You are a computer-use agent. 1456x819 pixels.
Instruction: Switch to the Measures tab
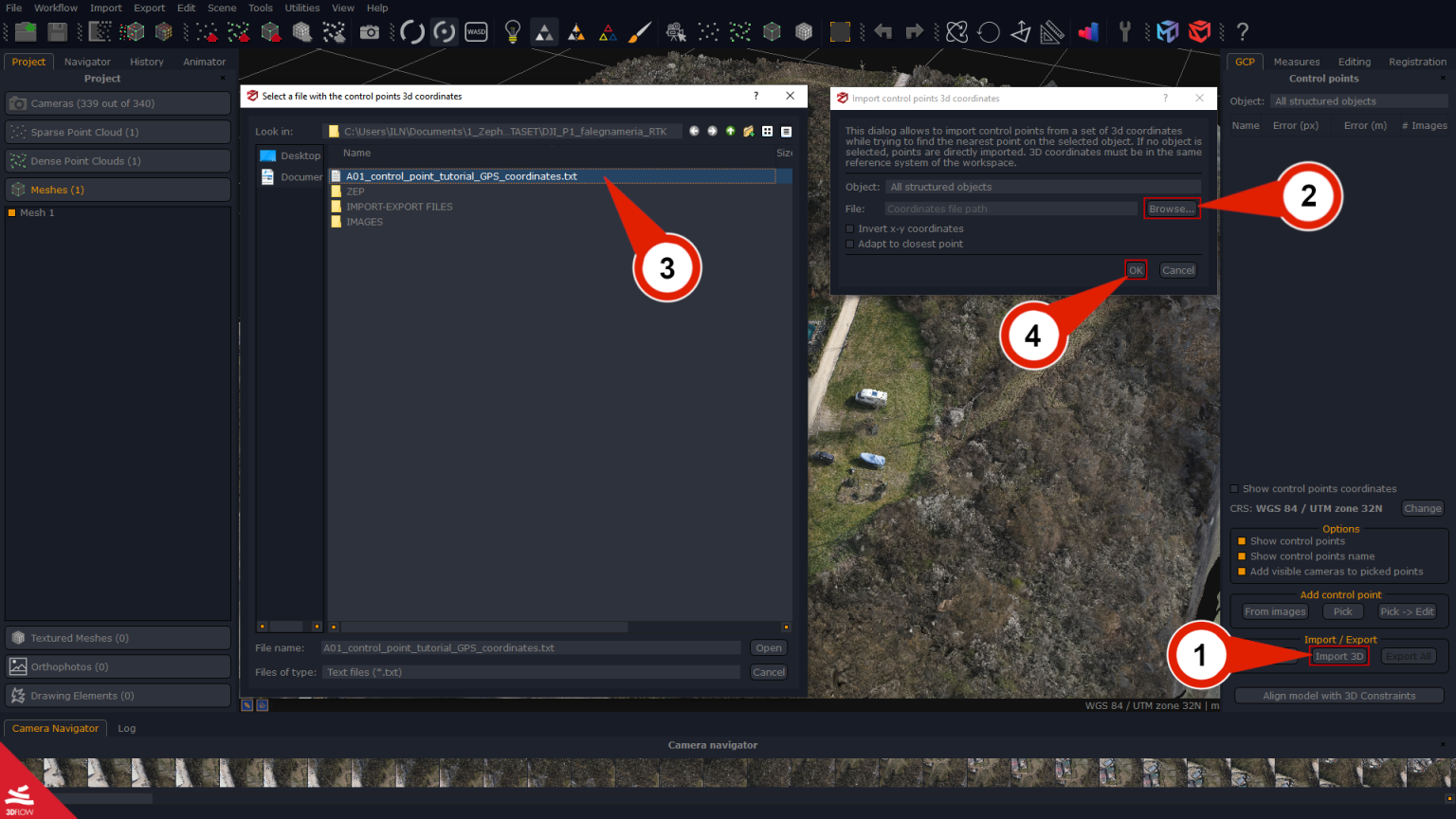(1296, 61)
